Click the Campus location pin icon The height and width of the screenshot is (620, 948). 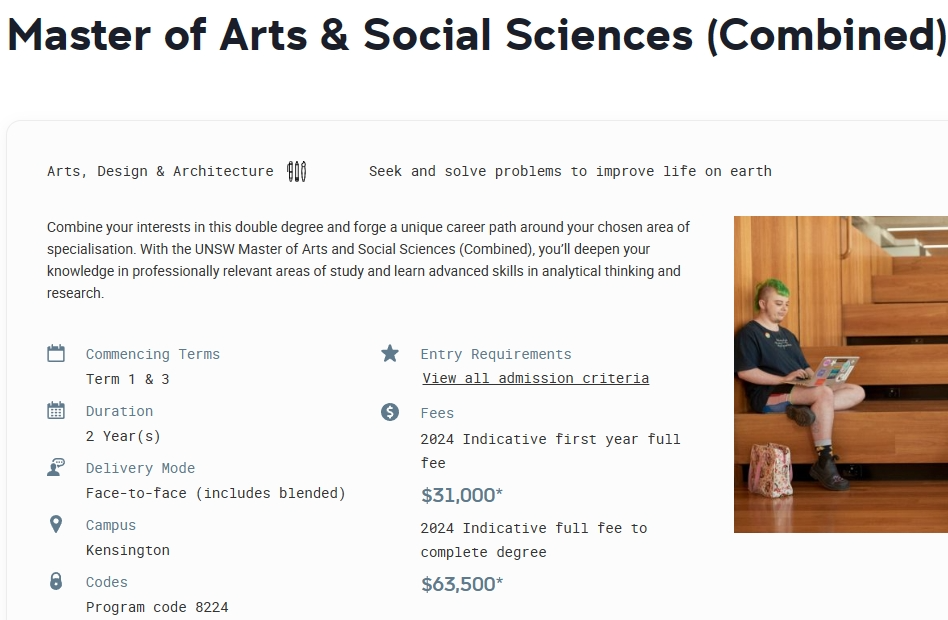tap(56, 524)
